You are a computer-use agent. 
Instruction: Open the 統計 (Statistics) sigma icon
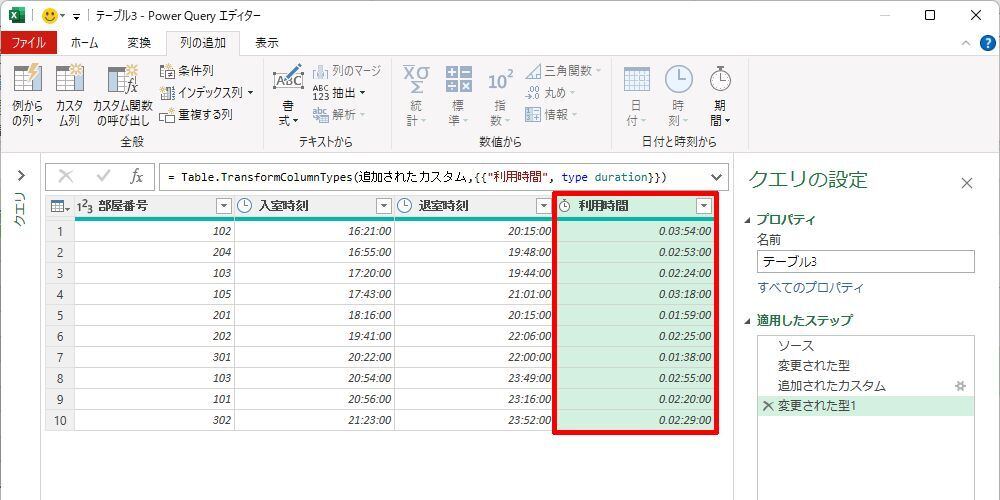tap(415, 79)
